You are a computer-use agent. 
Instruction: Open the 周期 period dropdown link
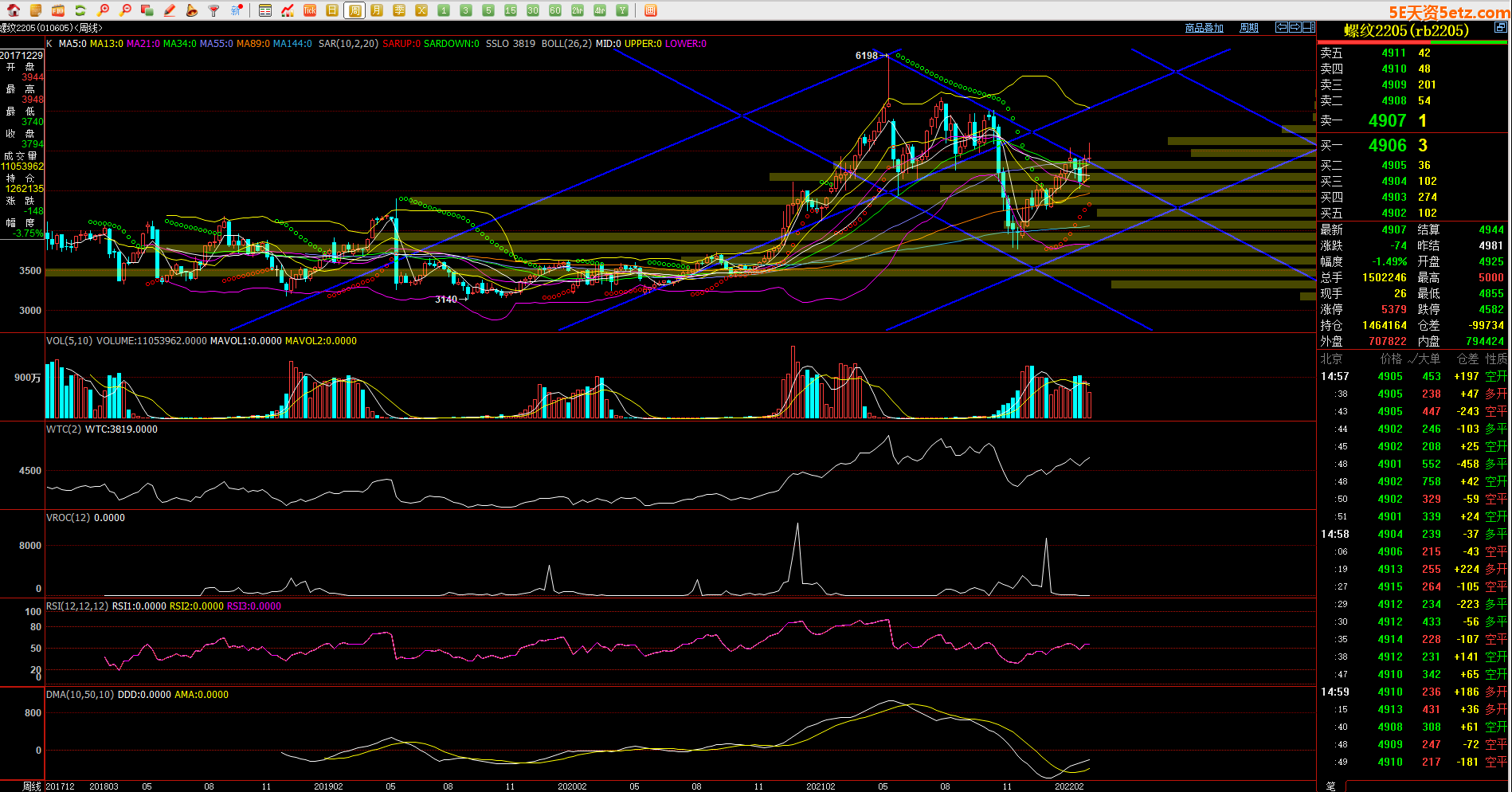pyautogui.click(x=1249, y=28)
